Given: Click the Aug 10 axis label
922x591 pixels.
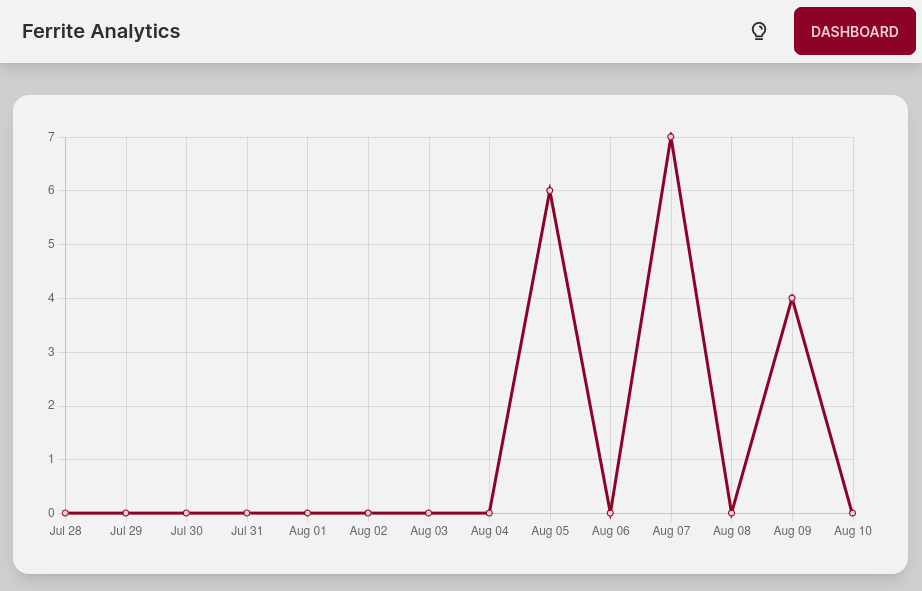Looking at the screenshot, I should pyautogui.click(x=852, y=531).
